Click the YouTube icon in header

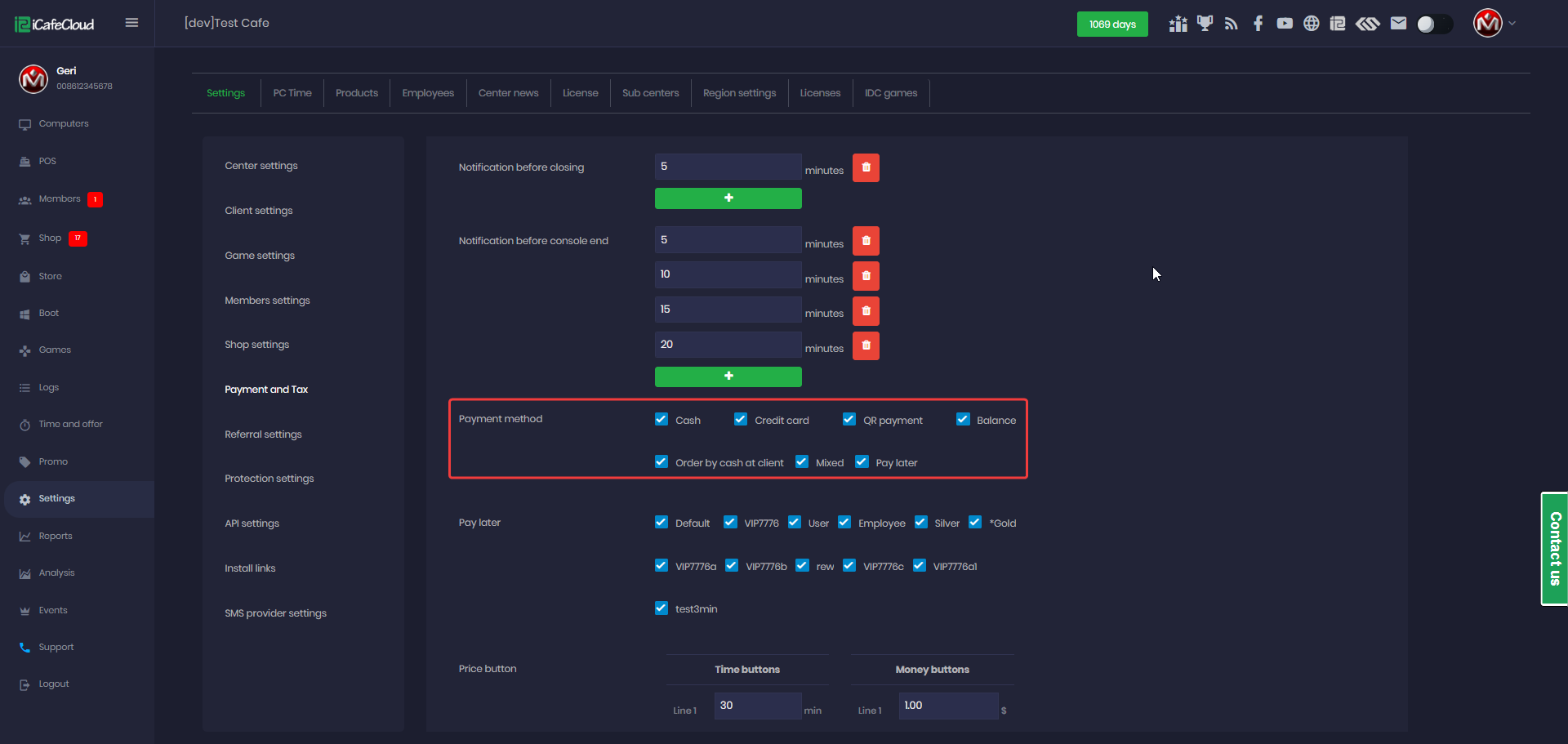click(1285, 24)
